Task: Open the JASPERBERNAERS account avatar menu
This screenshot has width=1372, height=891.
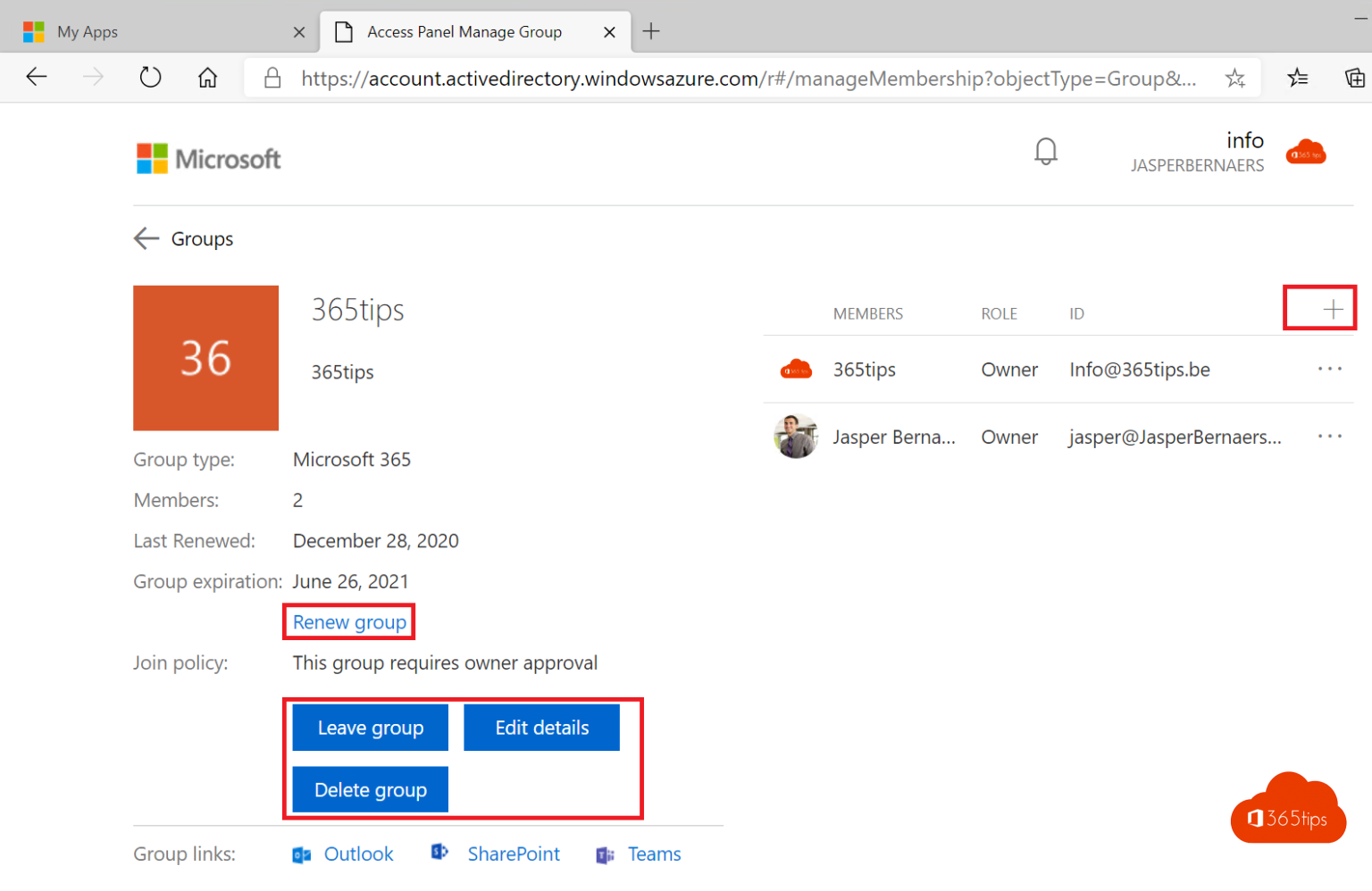Action: [1306, 152]
